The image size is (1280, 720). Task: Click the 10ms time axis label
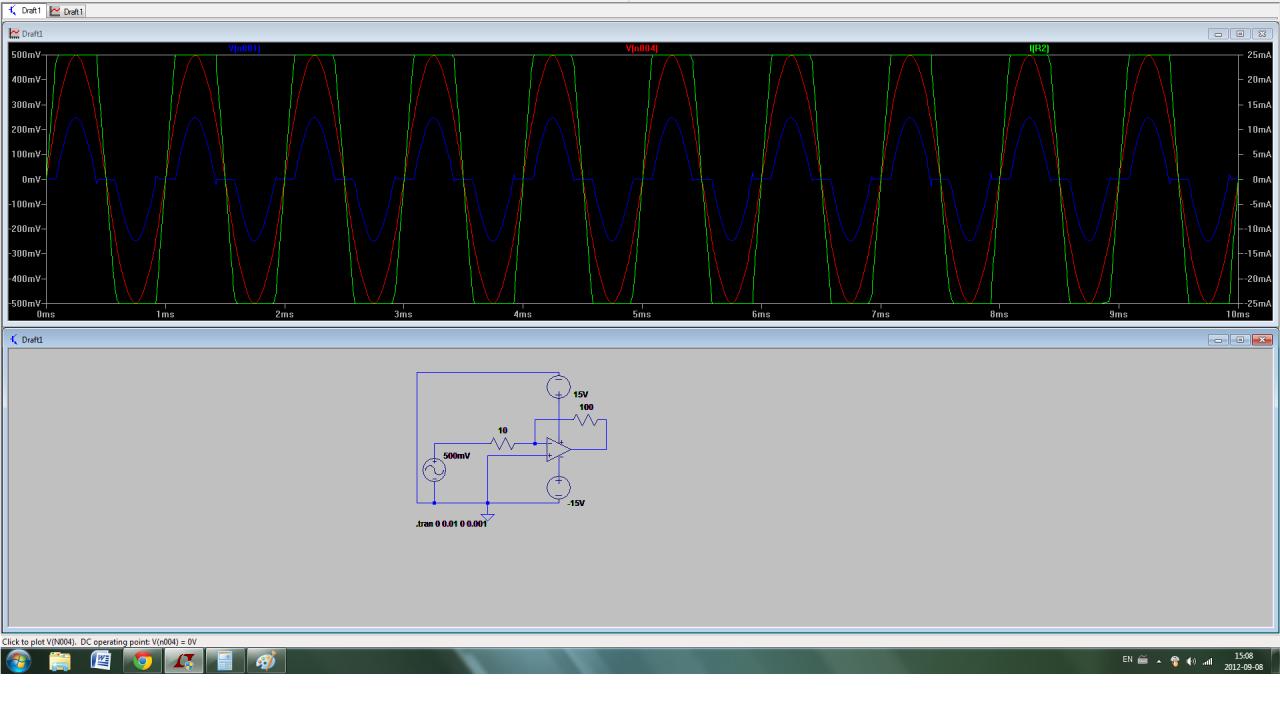tap(1237, 314)
